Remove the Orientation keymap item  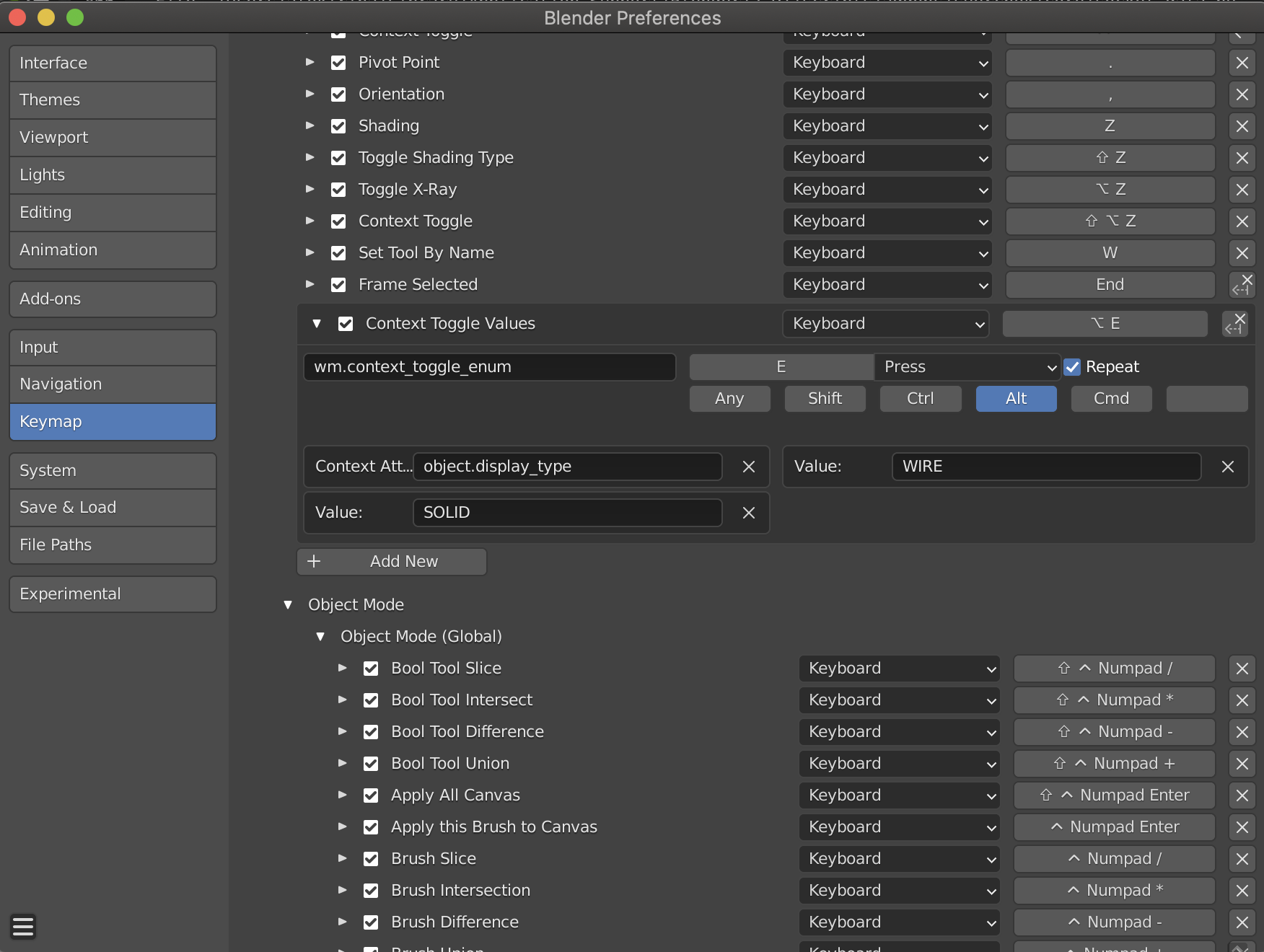[1242, 94]
